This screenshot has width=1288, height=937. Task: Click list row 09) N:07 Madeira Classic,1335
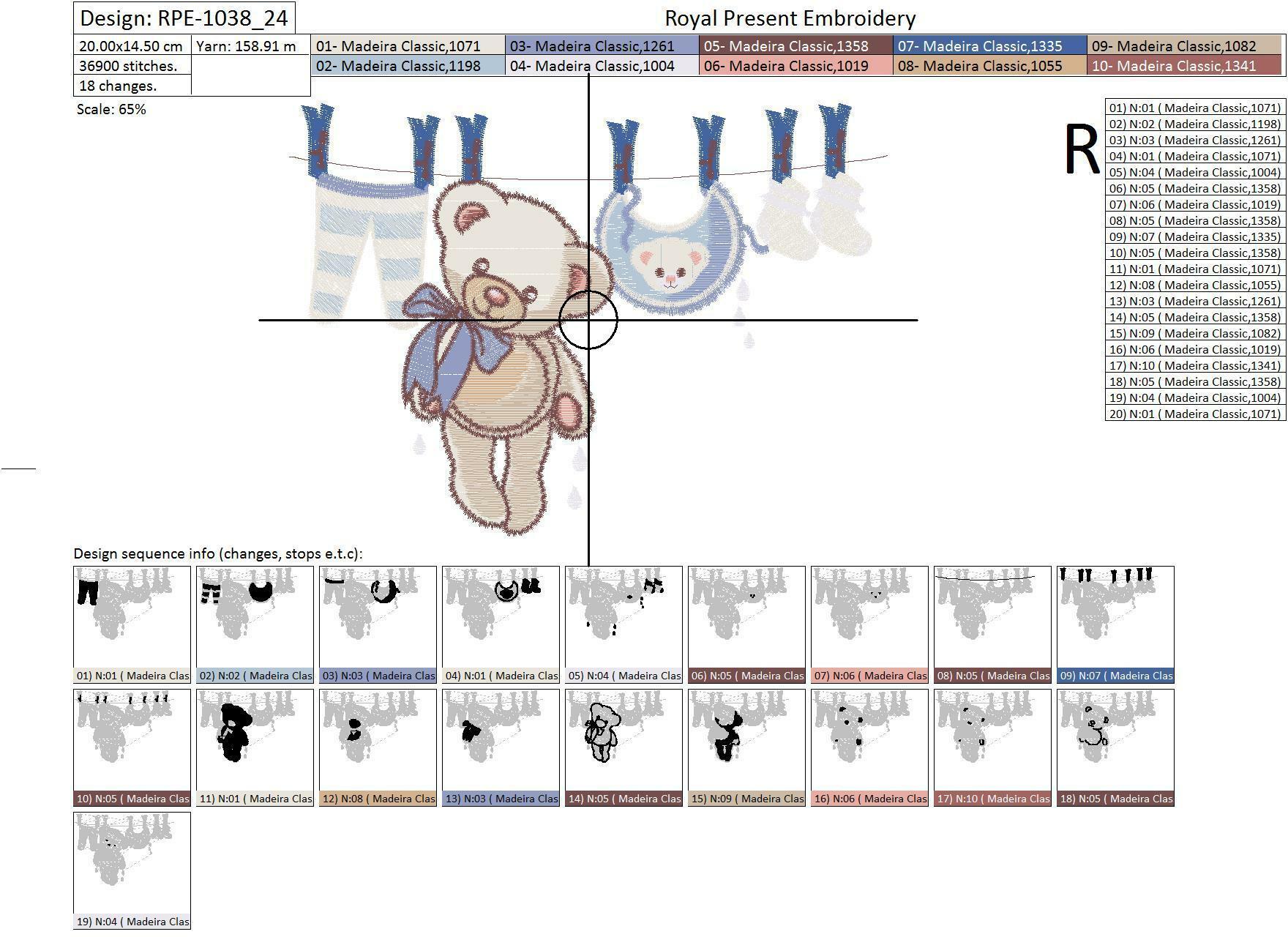click(1195, 236)
